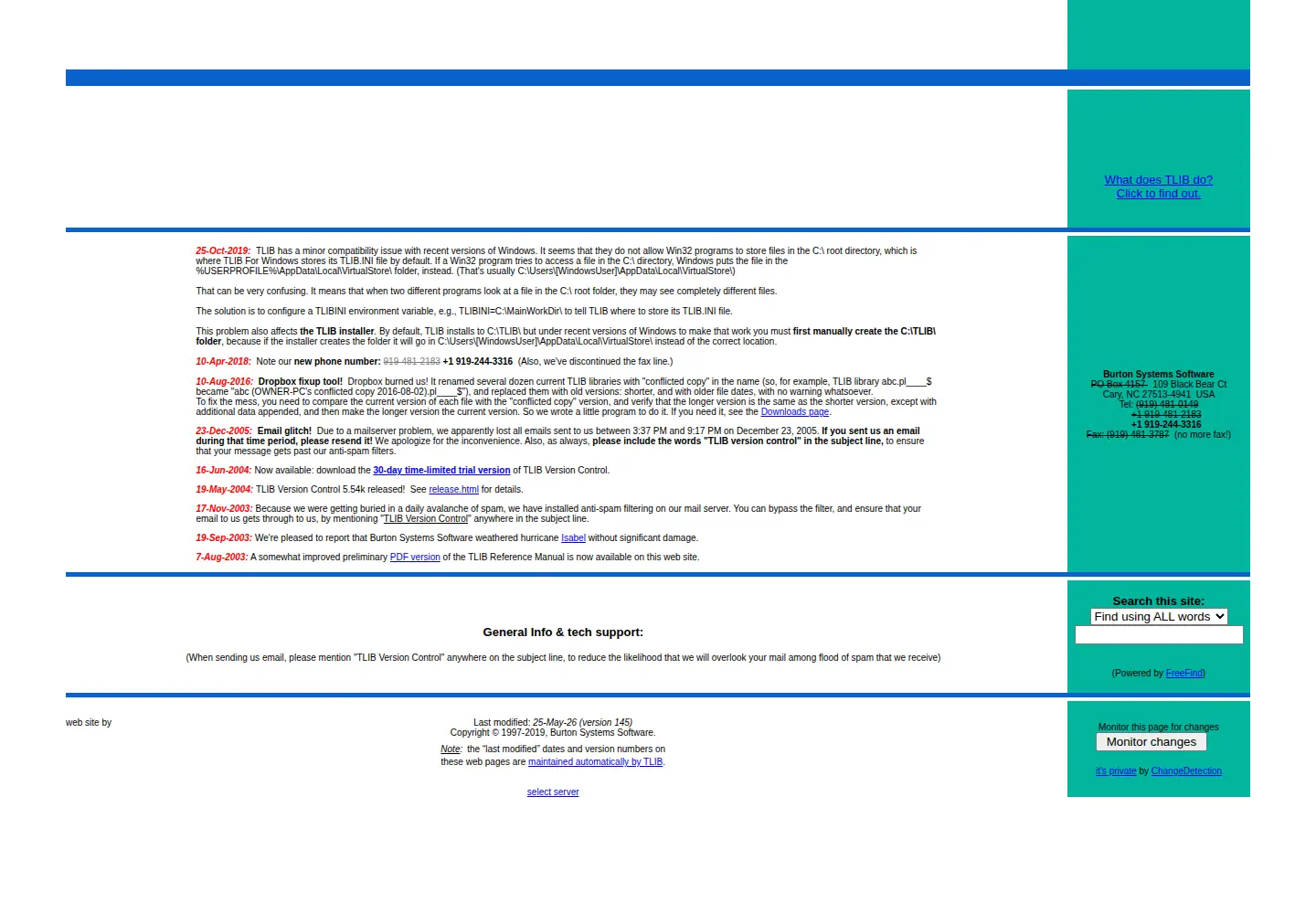Open the release.html link
Image resolution: width=1316 pixels, height=914 pixels.
click(453, 490)
